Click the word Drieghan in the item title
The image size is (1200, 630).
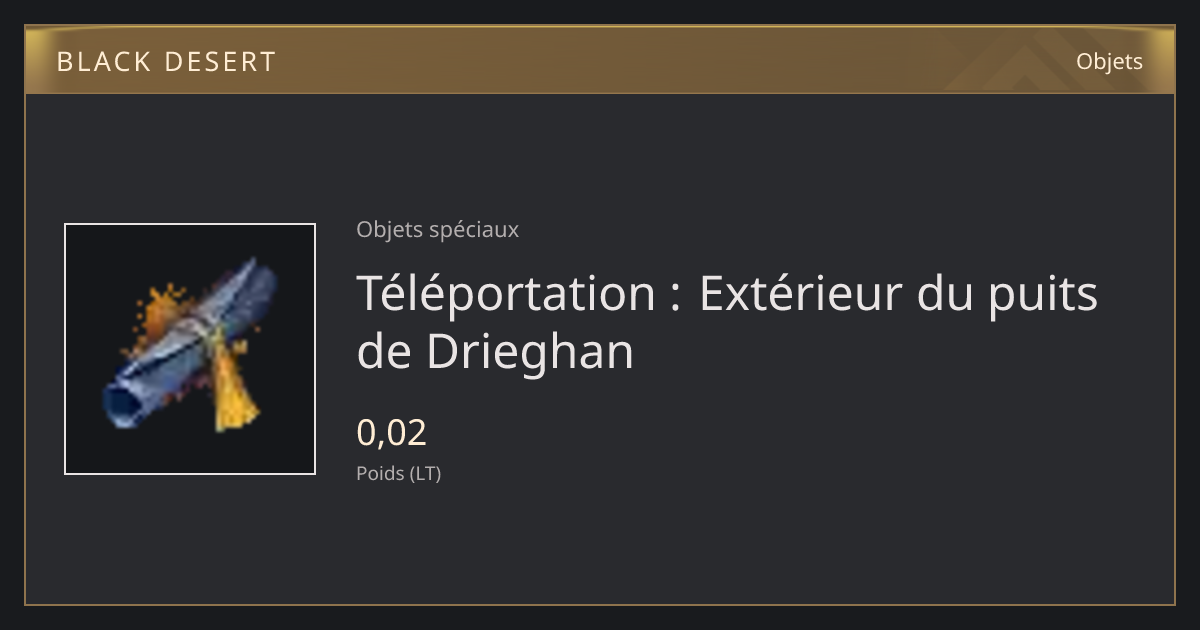(530, 352)
